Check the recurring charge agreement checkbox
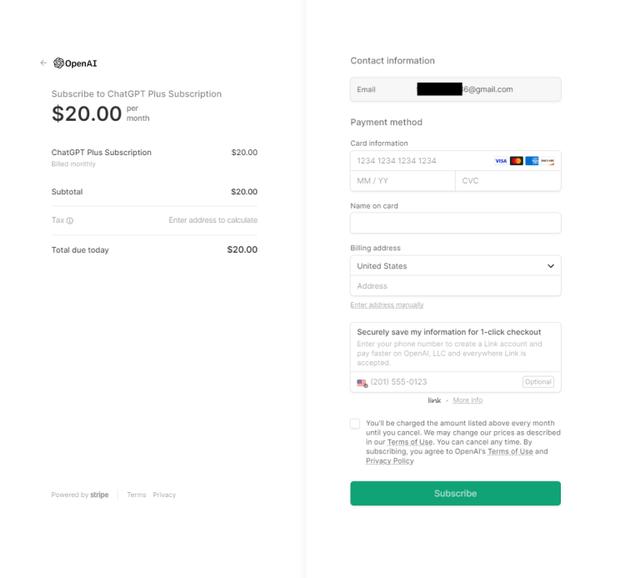Viewport: 640px width, 578px height. (x=355, y=424)
